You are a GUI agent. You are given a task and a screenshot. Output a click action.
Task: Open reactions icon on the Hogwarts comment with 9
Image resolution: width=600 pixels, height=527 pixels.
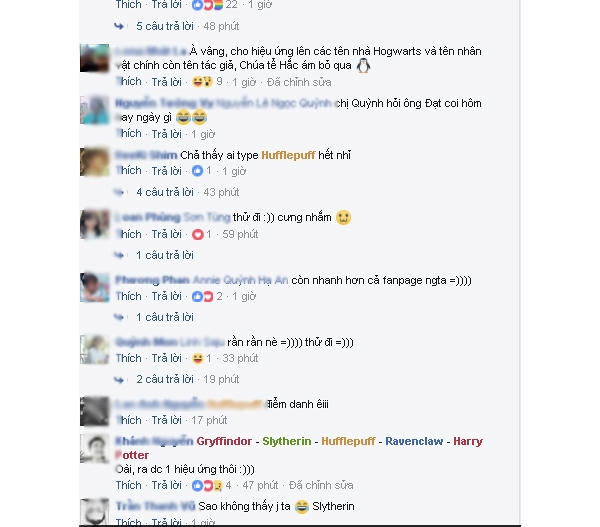pyautogui.click(x=202, y=82)
